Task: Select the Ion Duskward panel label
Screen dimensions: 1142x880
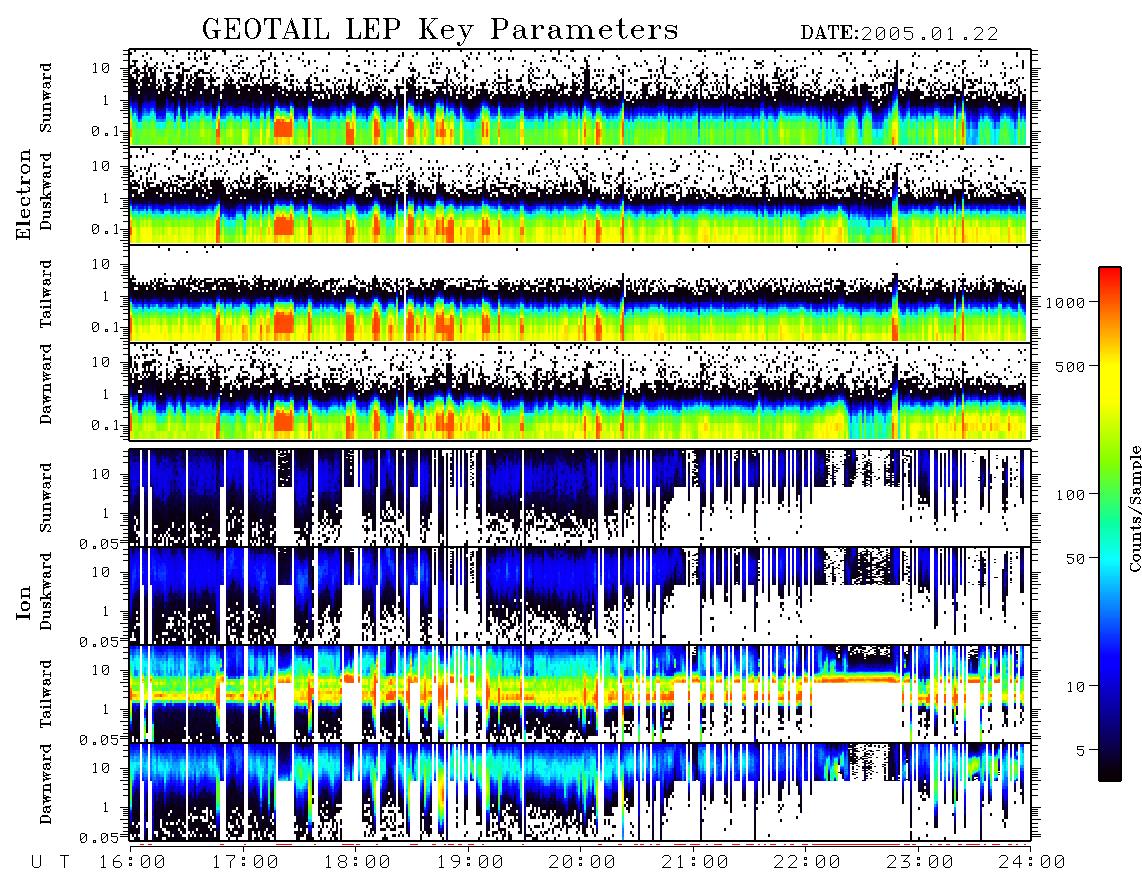Action: pos(46,591)
